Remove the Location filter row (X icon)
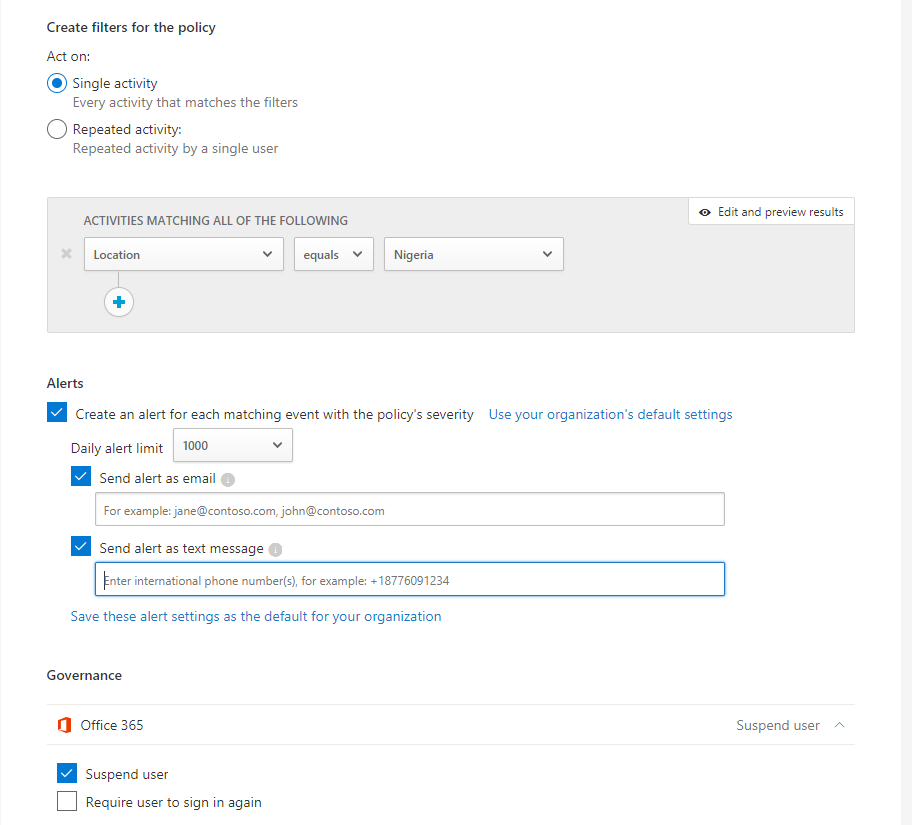Screen dimensions: 912x825 66,254
